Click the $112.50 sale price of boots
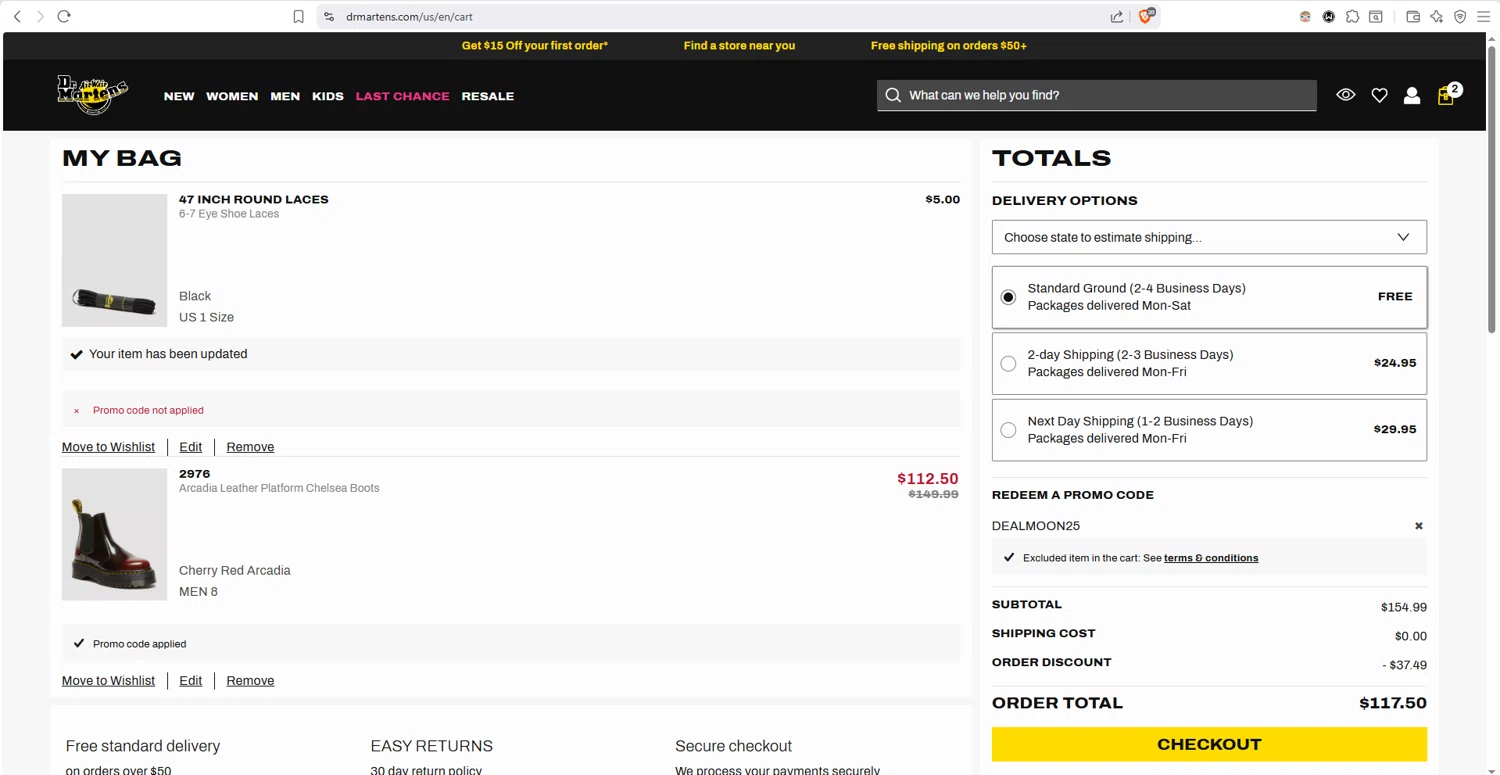Viewport: 1500px width, 775px height. tap(928, 478)
